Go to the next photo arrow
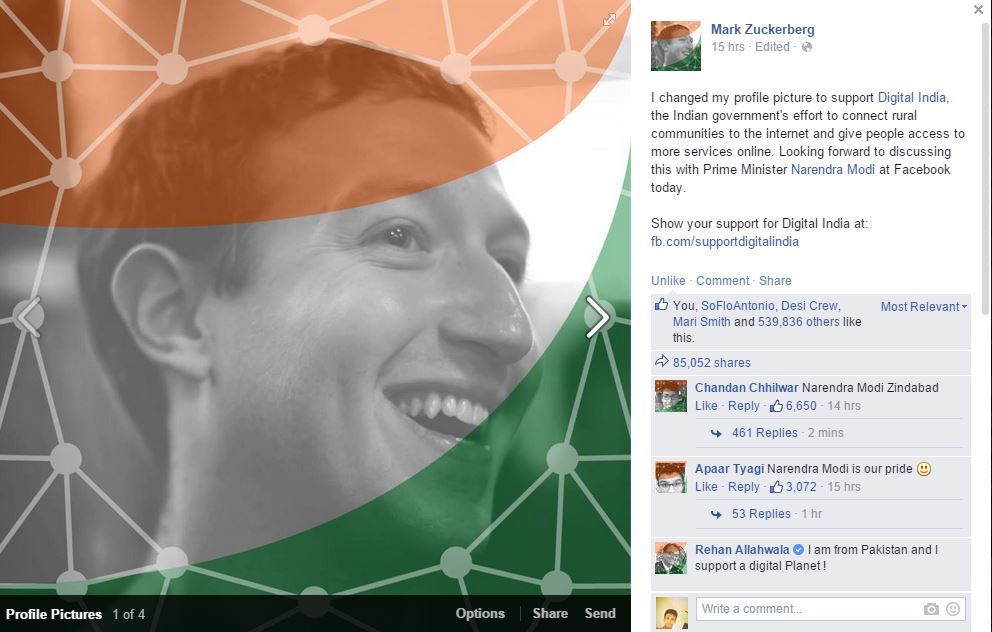This screenshot has height=632, width=992. [597, 317]
